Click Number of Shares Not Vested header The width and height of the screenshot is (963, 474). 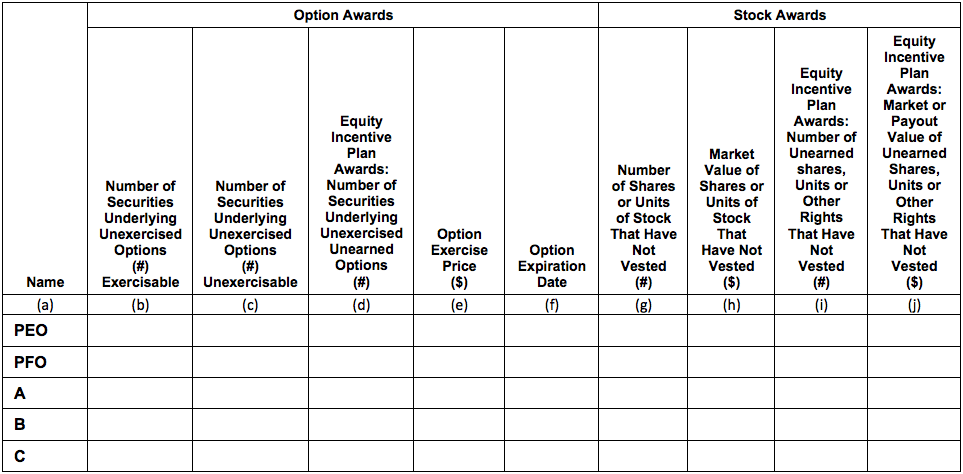(x=643, y=226)
